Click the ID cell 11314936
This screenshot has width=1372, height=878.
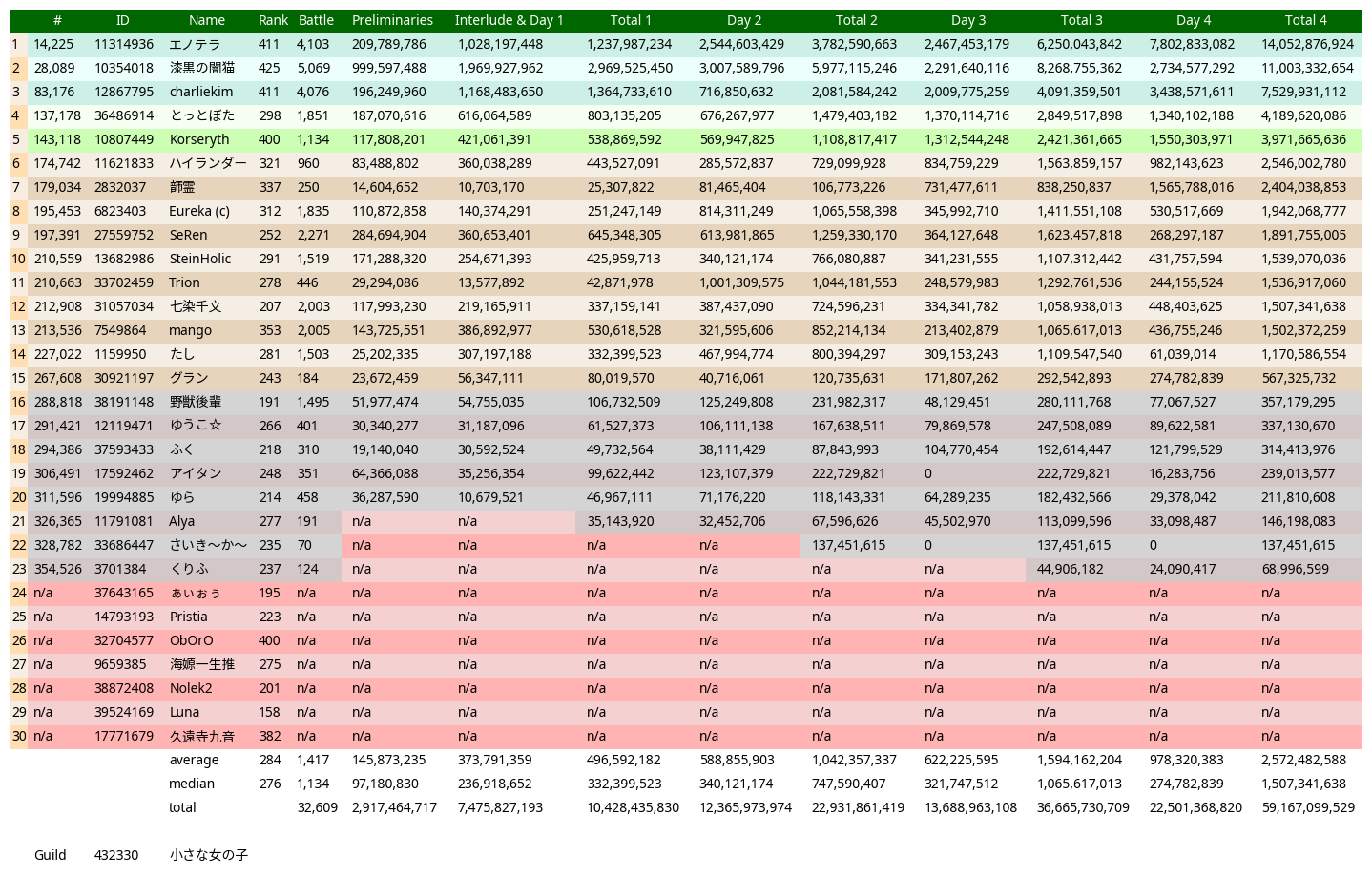(124, 44)
